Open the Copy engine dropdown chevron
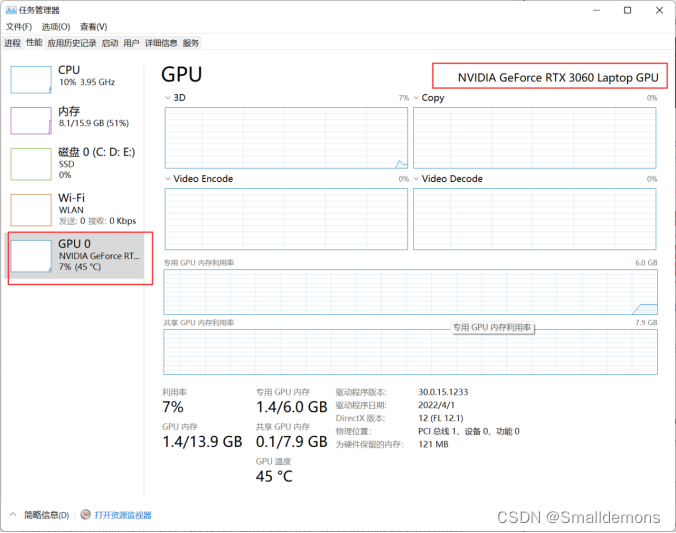Screen dimensions: 676x533 pos(416,98)
